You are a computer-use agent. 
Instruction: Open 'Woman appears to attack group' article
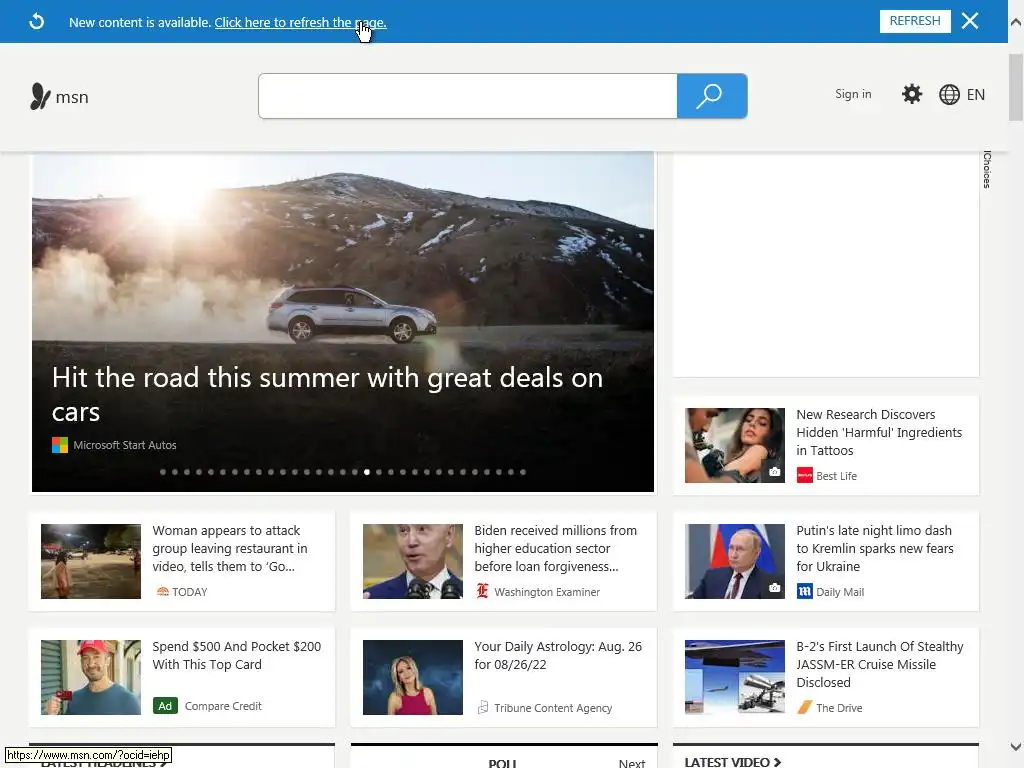(x=230, y=549)
